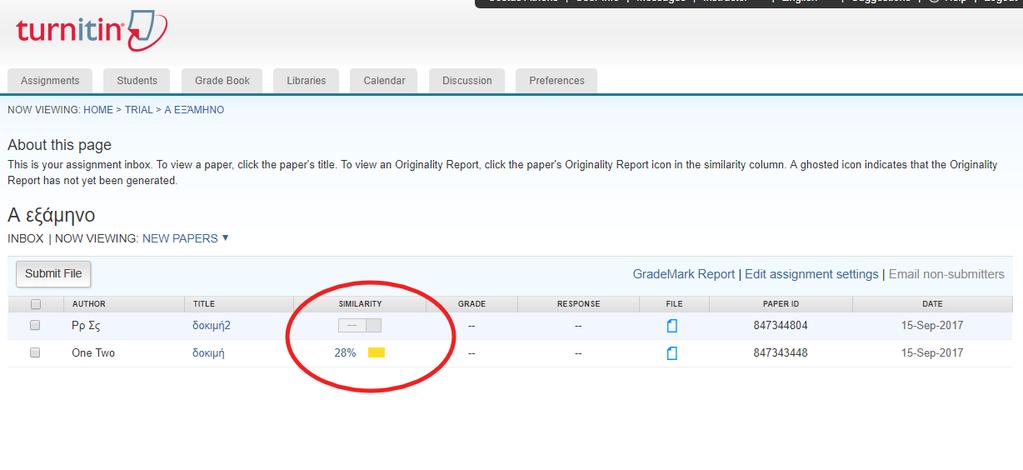Go to HOME in the breadcrumb
The height and width of the screenshot is (470, 1023).
[98, 110]
